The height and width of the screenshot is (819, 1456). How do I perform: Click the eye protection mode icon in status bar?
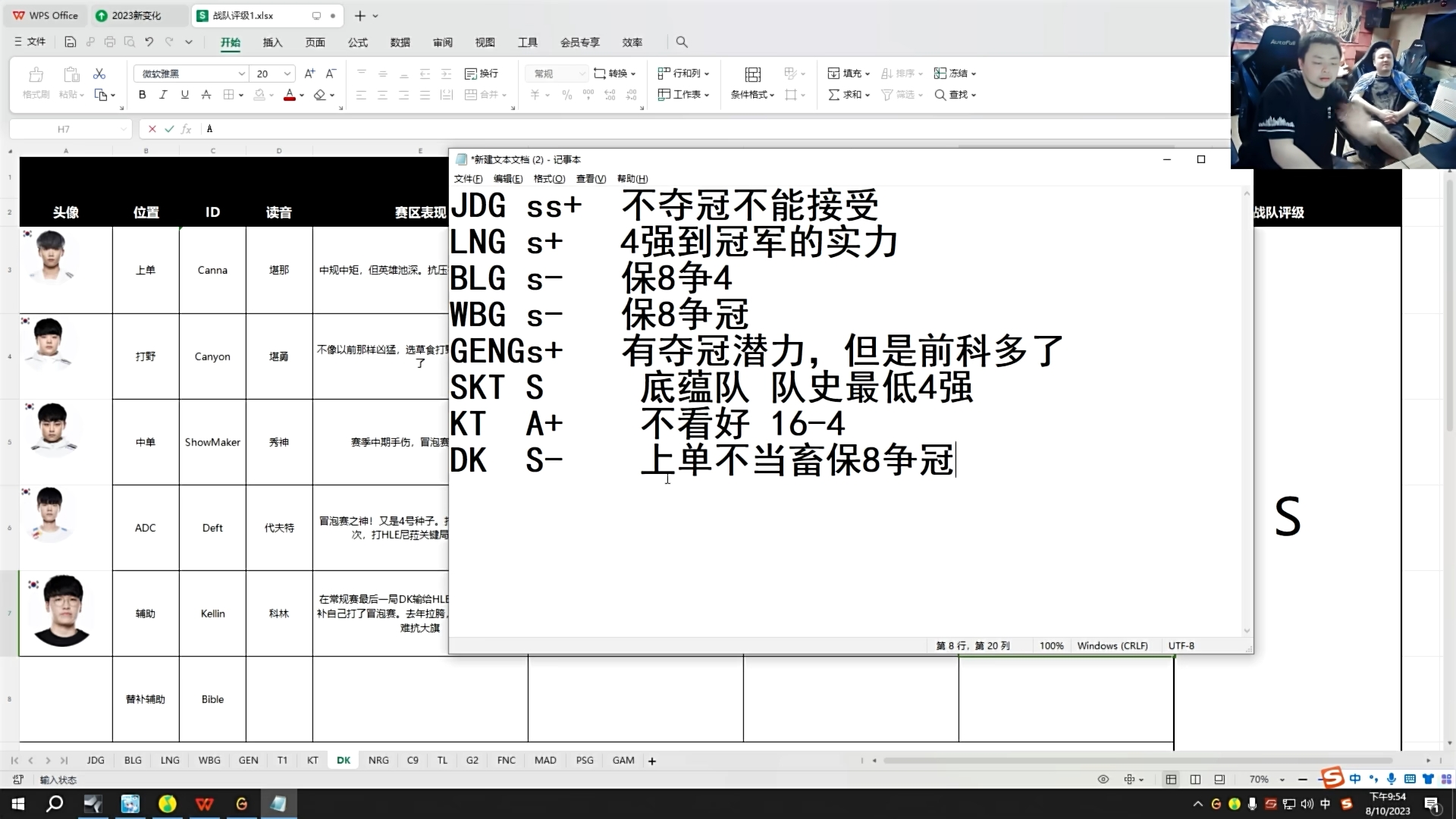point(1103,780)
